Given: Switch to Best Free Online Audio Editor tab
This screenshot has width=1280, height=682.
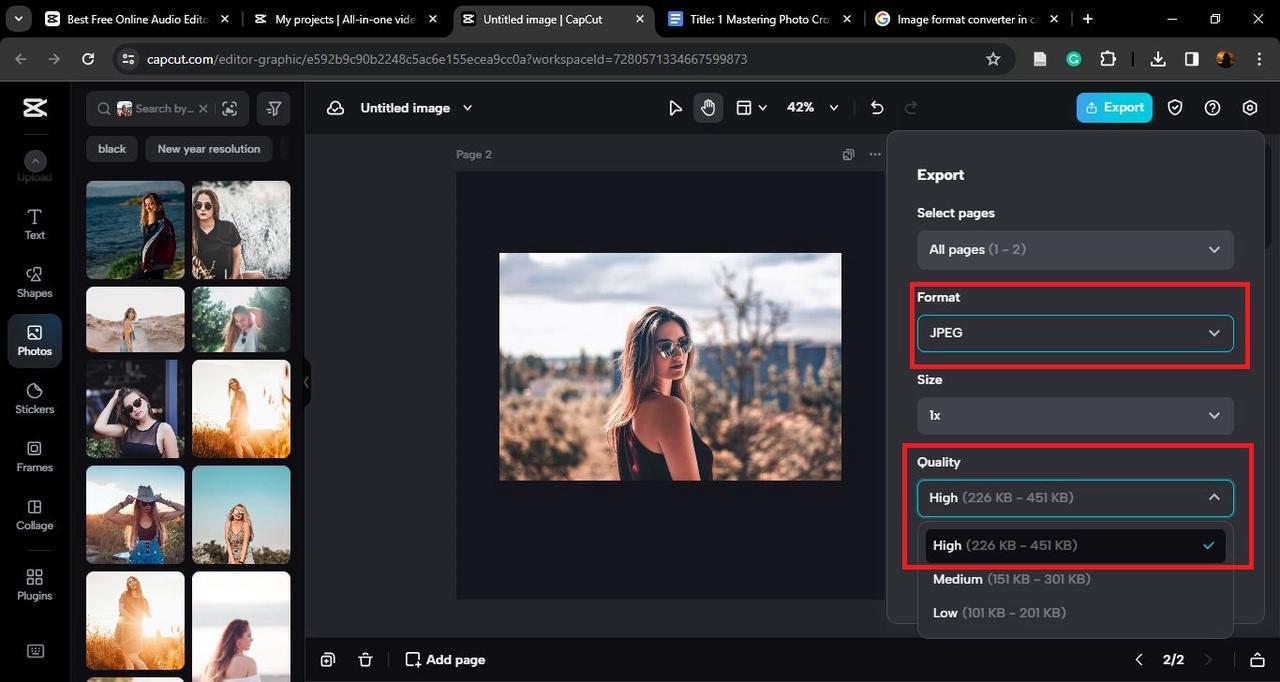Looking at the screenshot, I should coord(136,19).
